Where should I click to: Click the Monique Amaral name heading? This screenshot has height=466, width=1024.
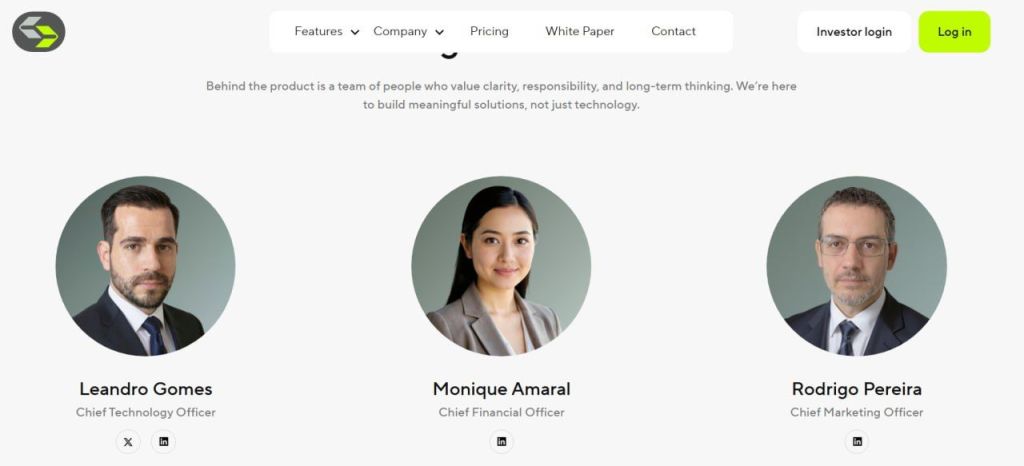(502, 389)
